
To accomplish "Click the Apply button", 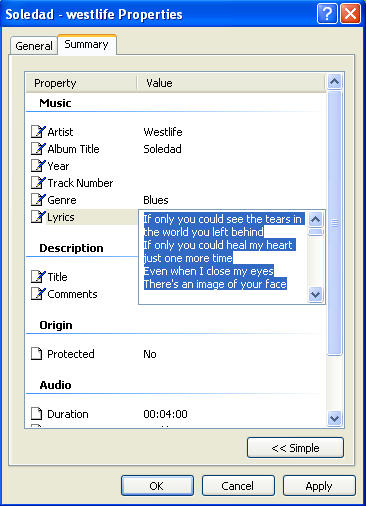I will [319, 486].
